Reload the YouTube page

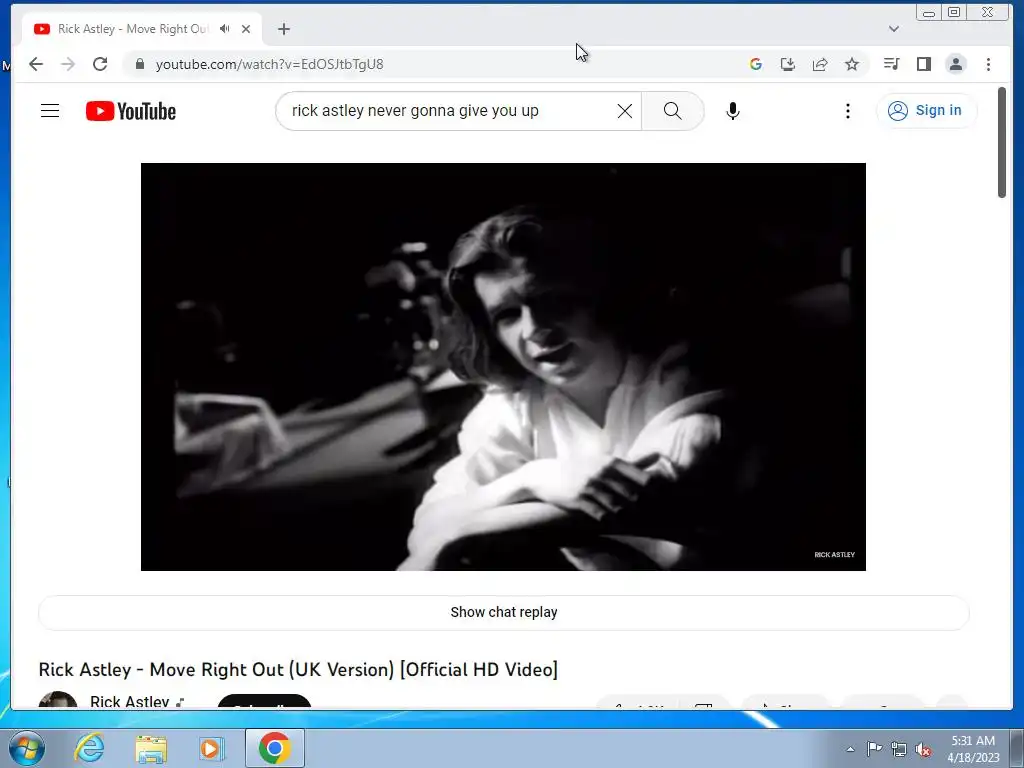coord(100,64)
